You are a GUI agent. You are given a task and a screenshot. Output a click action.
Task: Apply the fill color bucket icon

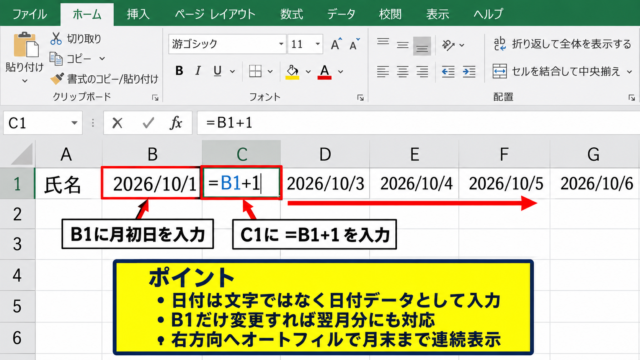(292, 71)
